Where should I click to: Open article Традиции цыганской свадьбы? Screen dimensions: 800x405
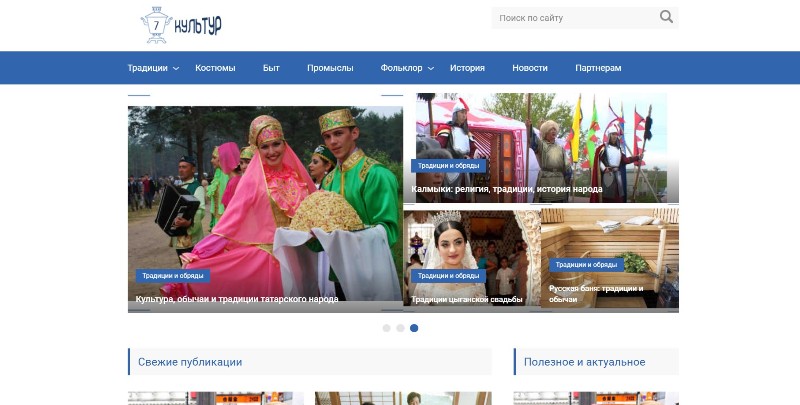[x=467, y=299]
